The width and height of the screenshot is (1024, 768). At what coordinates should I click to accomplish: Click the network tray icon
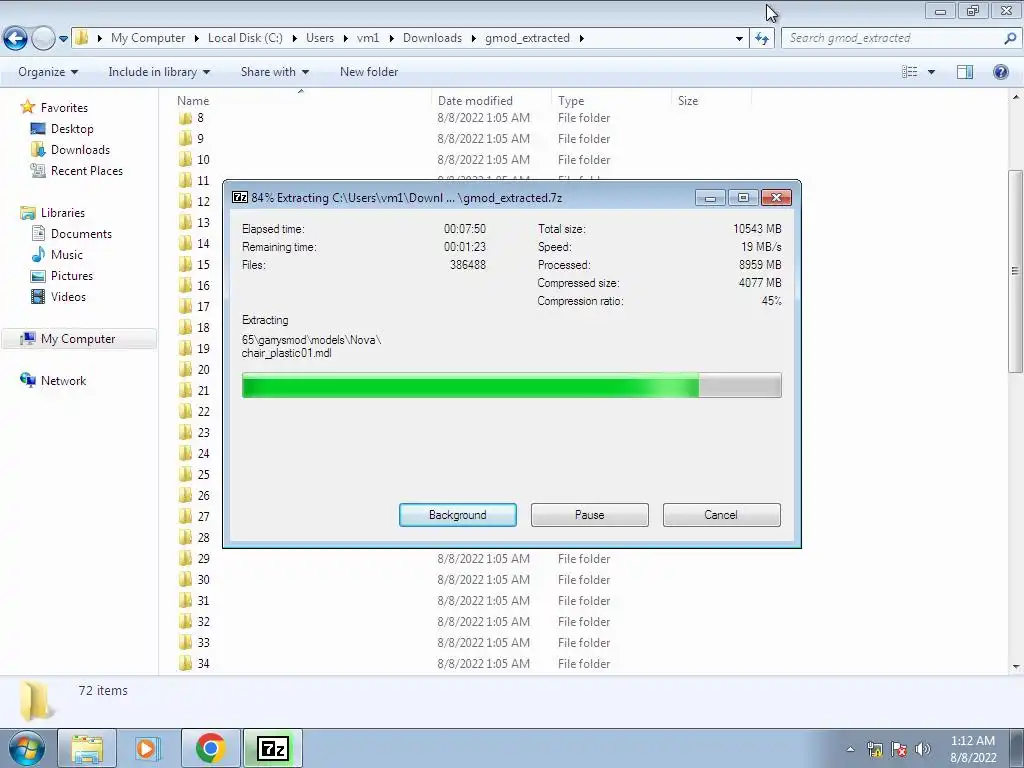874,749
